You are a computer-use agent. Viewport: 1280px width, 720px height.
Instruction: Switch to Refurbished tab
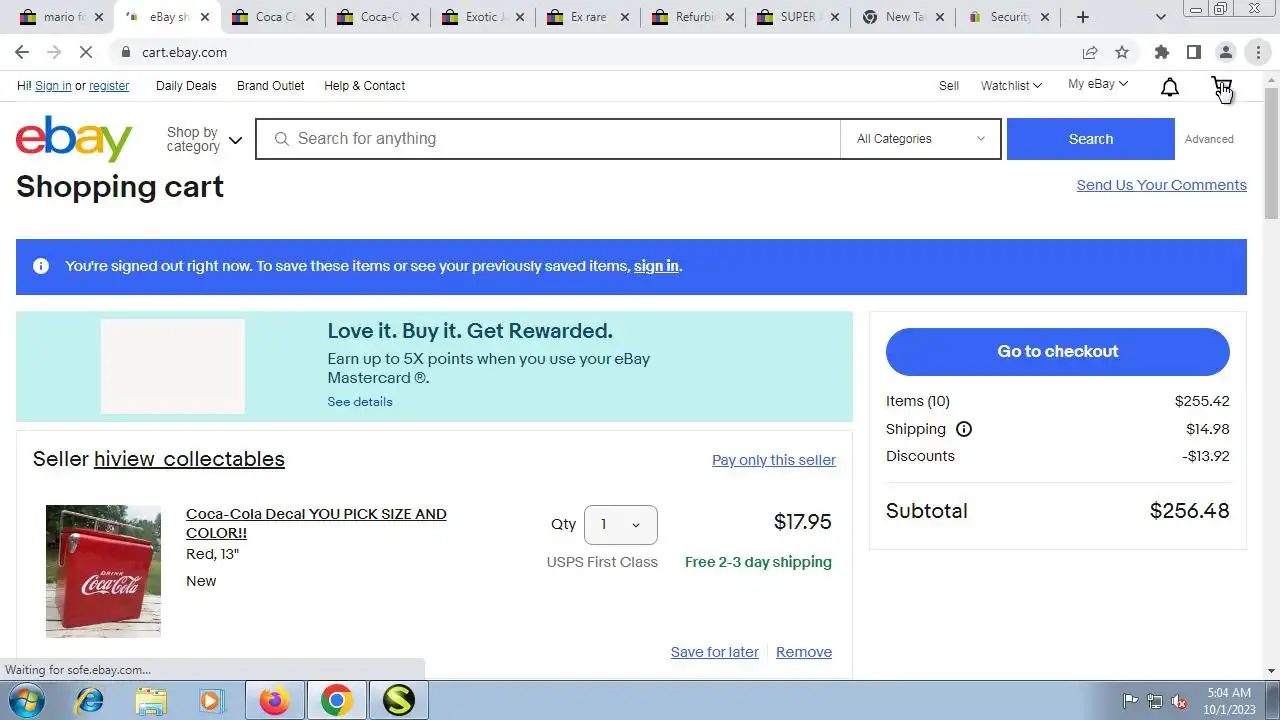pos(692,17)
